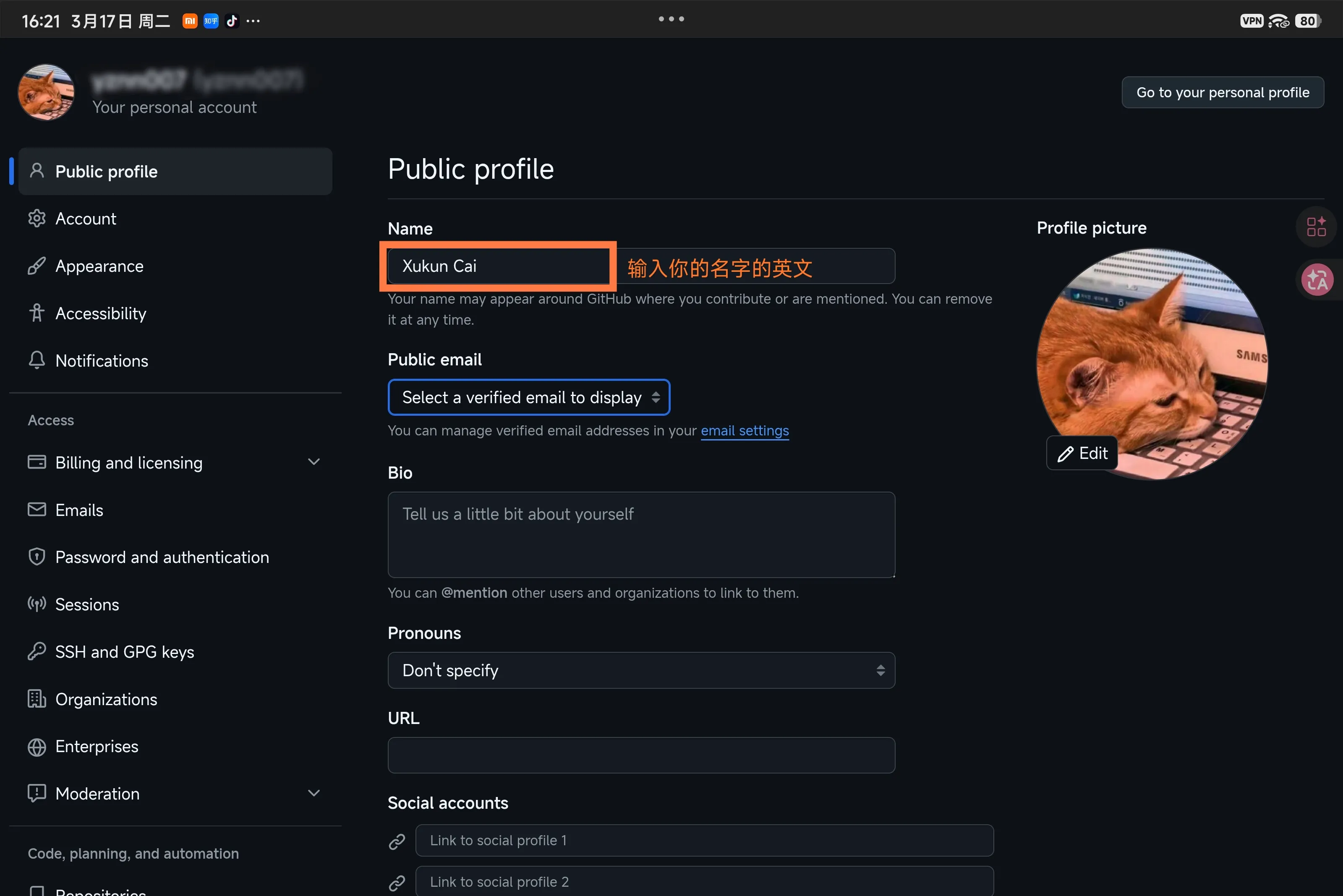Open the Pronouns dropdown
Image resolution: width=1343 pixels, height=896 pixels.
tap(641, 670)
